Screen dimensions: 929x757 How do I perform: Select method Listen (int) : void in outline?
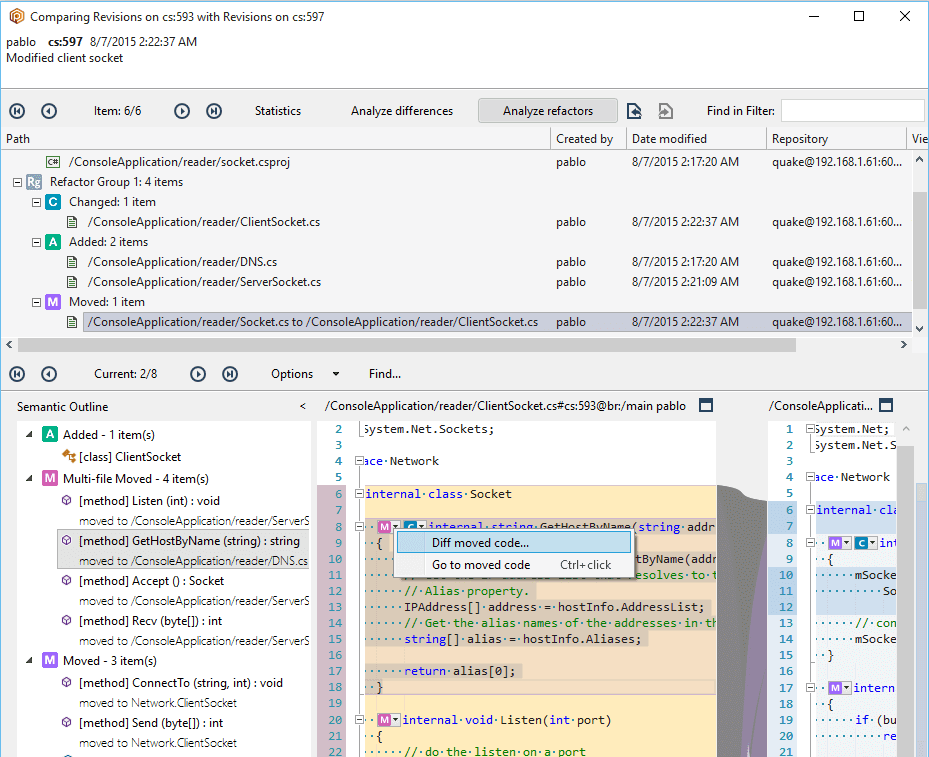[x=149, y=501]
